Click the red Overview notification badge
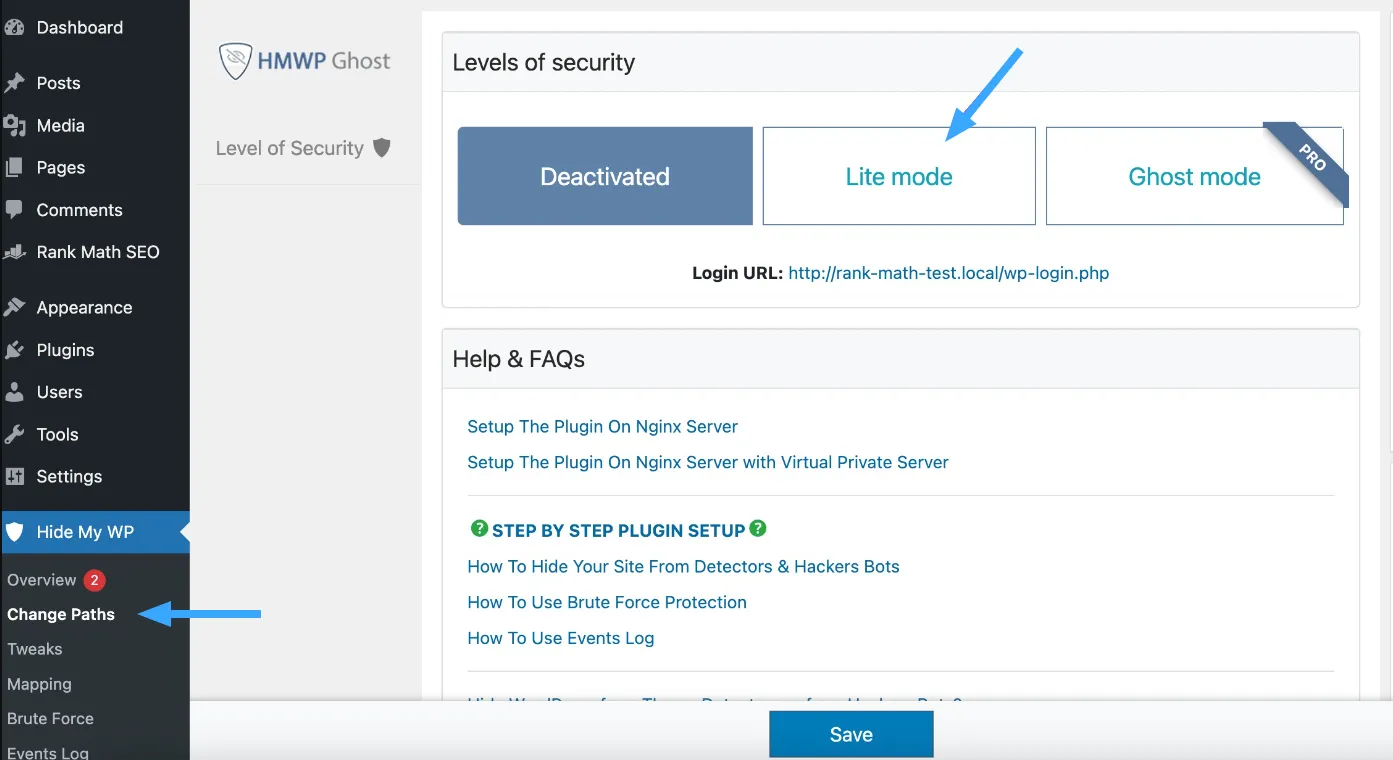 click(94, 580)
